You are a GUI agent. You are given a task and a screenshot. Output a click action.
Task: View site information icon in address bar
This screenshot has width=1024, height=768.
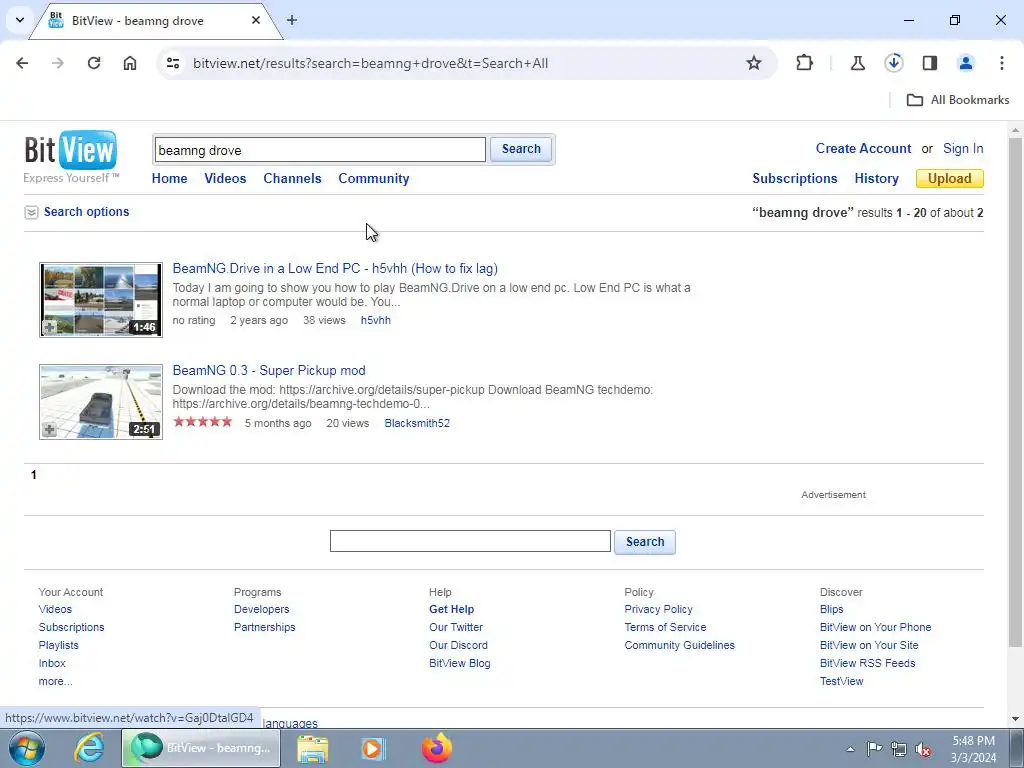[x=173, y=63]
